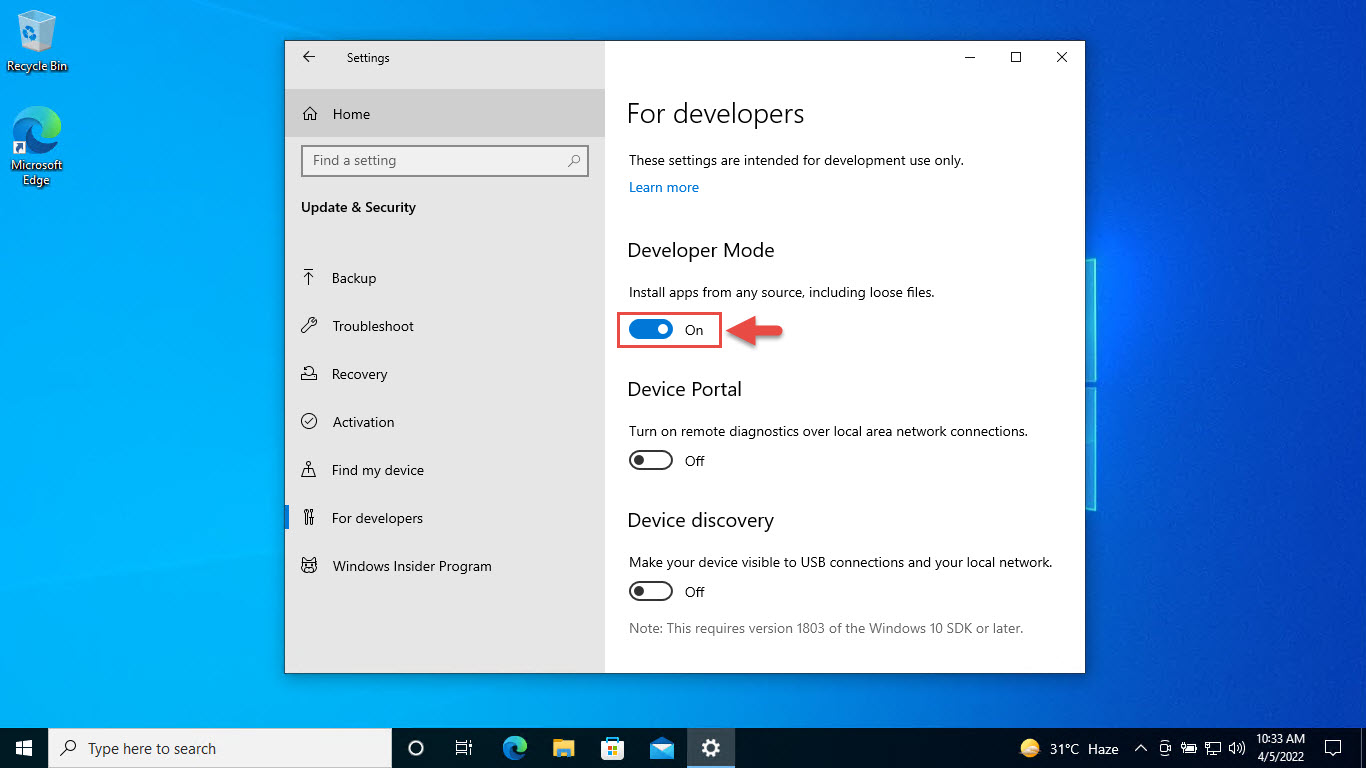Click the Find a setting field

[x=435, y=161]
